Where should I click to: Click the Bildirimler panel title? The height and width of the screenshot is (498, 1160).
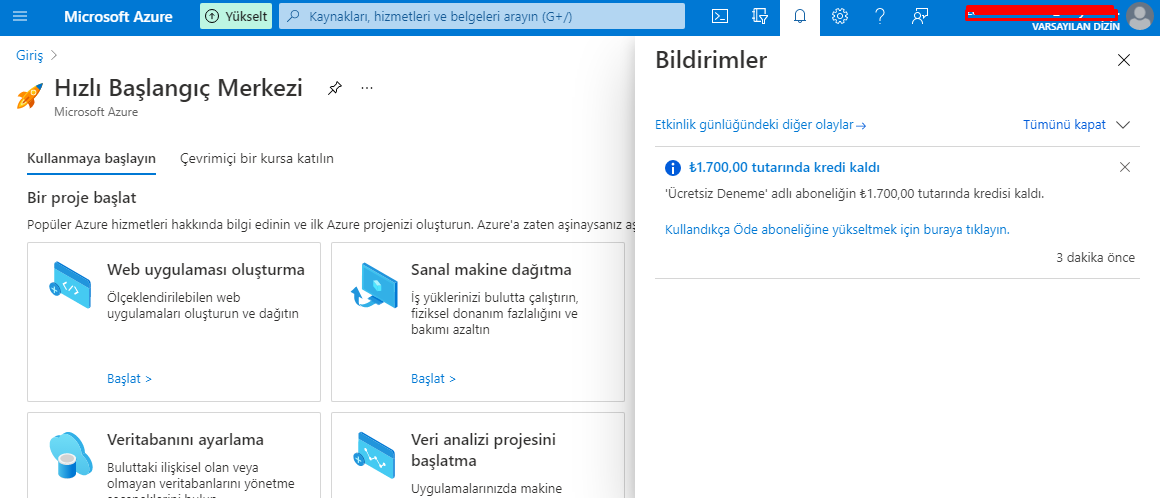711,61
